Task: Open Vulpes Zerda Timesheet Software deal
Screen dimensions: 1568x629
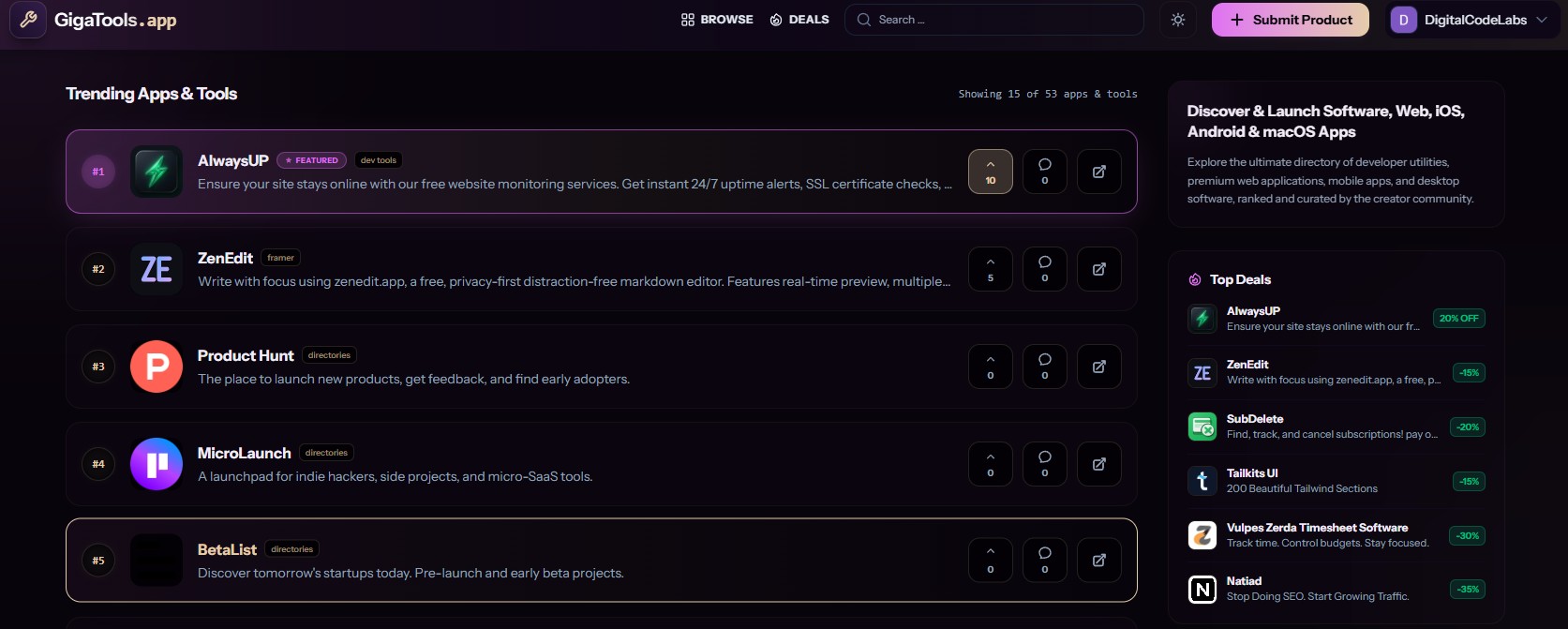Action: pyautogui.click(x=1337, y=535)
